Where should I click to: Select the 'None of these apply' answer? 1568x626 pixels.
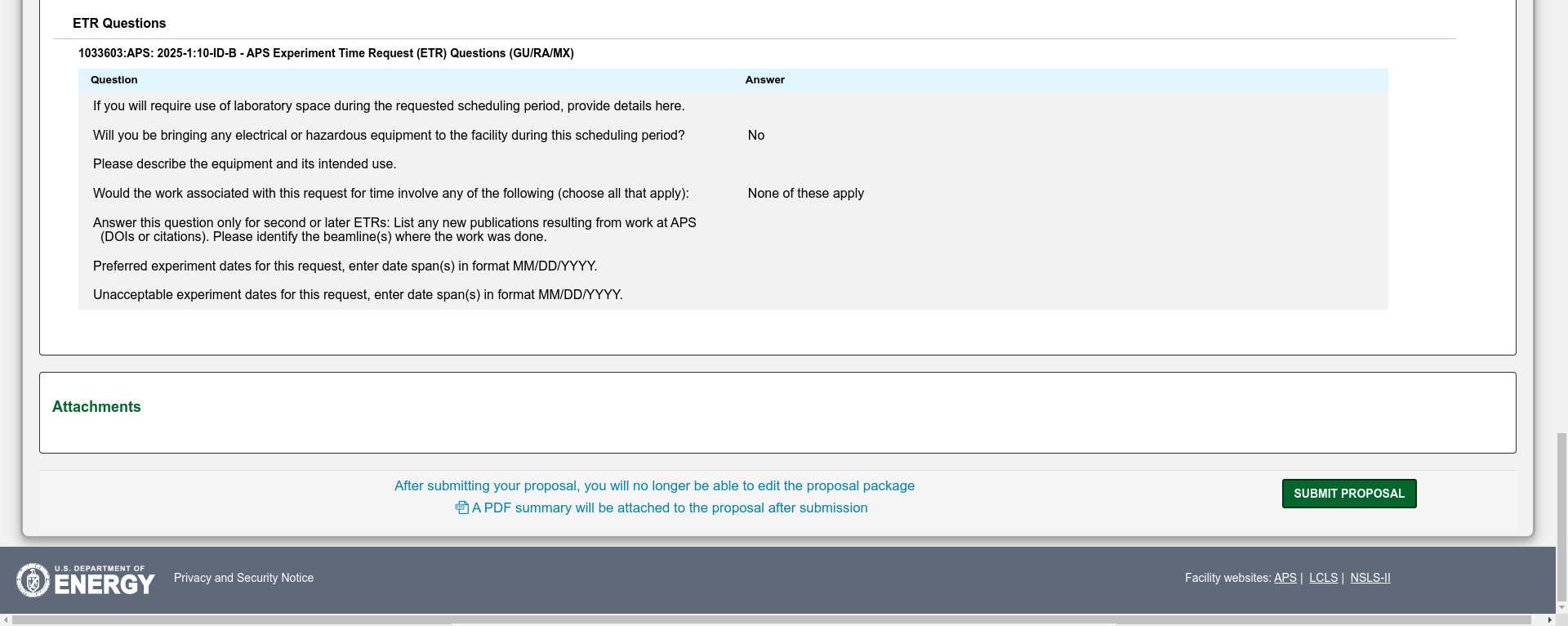click(805, 194)
